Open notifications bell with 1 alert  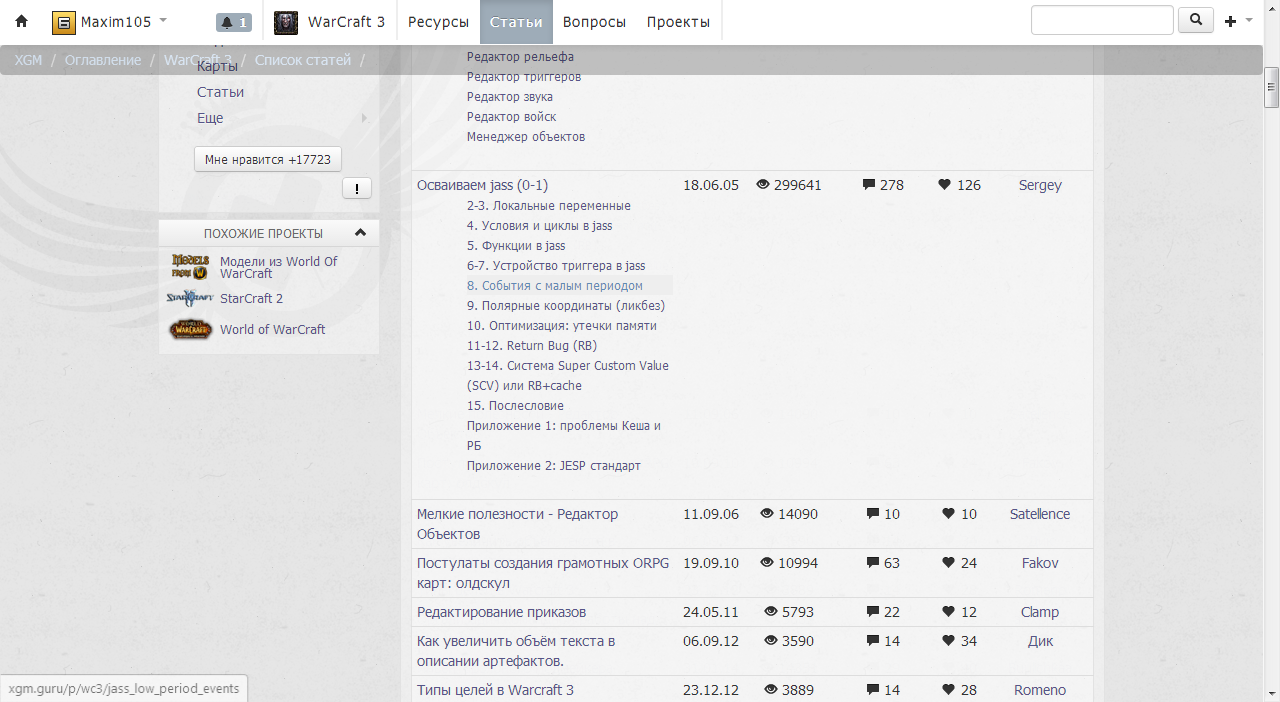tap(234, 22)
